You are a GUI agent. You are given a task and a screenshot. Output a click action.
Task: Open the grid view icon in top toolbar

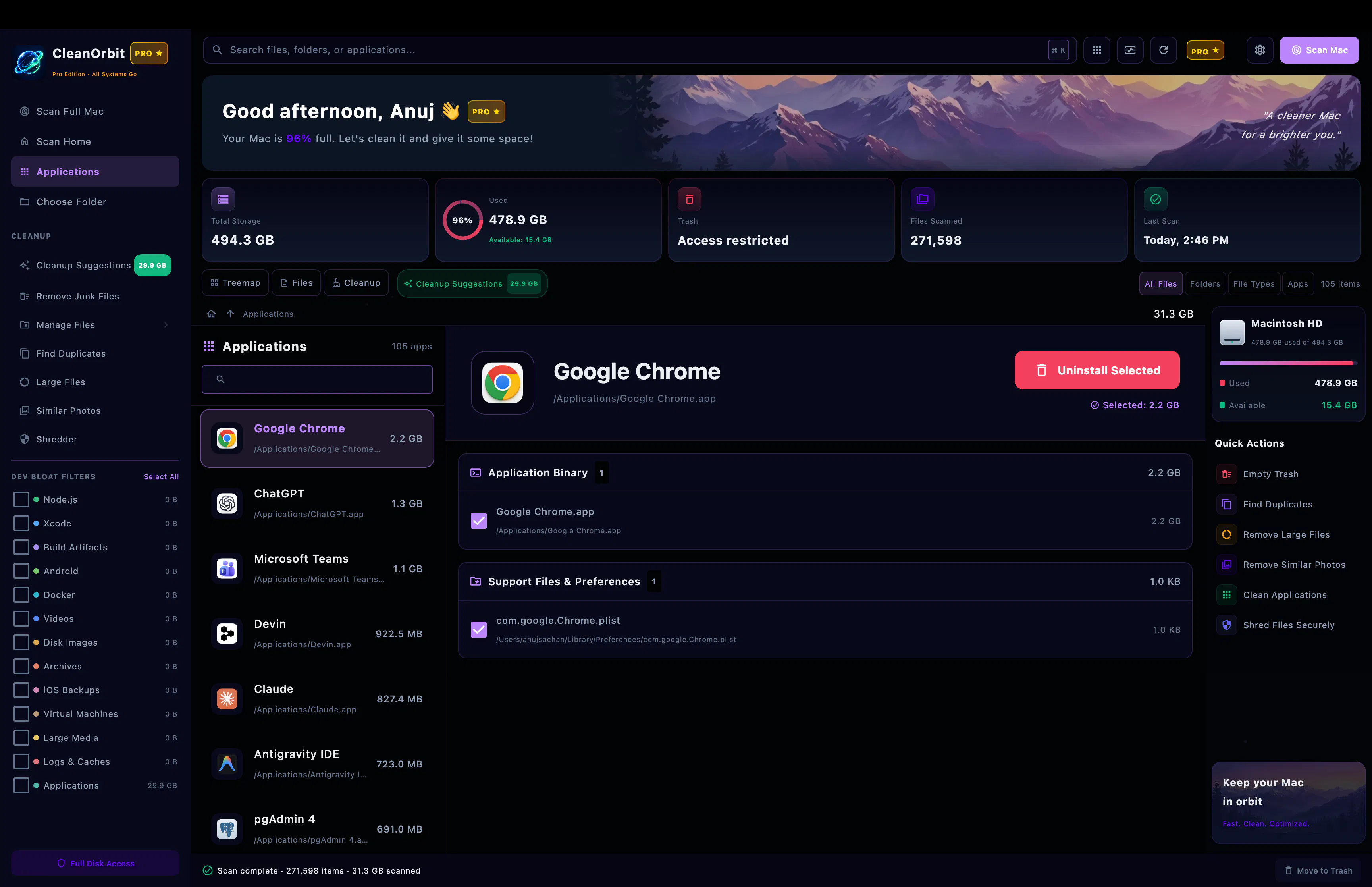click(1096, 50)
